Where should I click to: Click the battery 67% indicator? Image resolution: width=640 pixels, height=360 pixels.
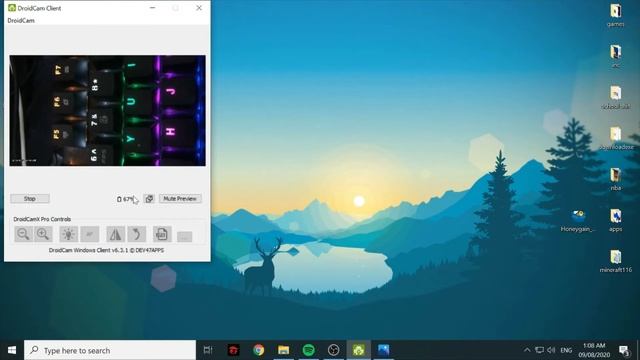[125, 199]
